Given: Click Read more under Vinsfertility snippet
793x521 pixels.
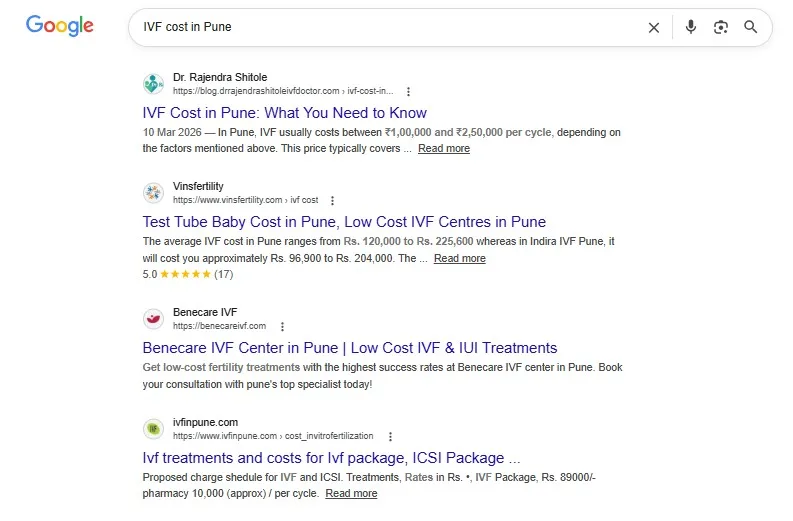Looking at the screenshot, I should click(x=459, y=258).
